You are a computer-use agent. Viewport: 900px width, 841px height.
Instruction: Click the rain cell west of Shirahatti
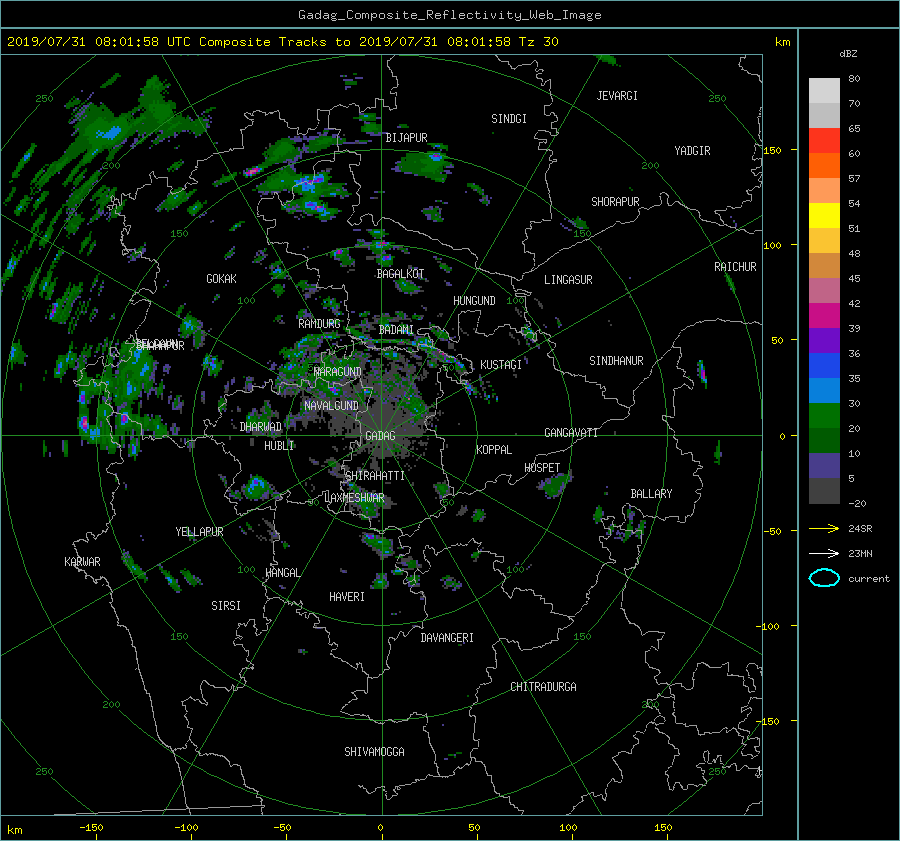click(255, 487)
